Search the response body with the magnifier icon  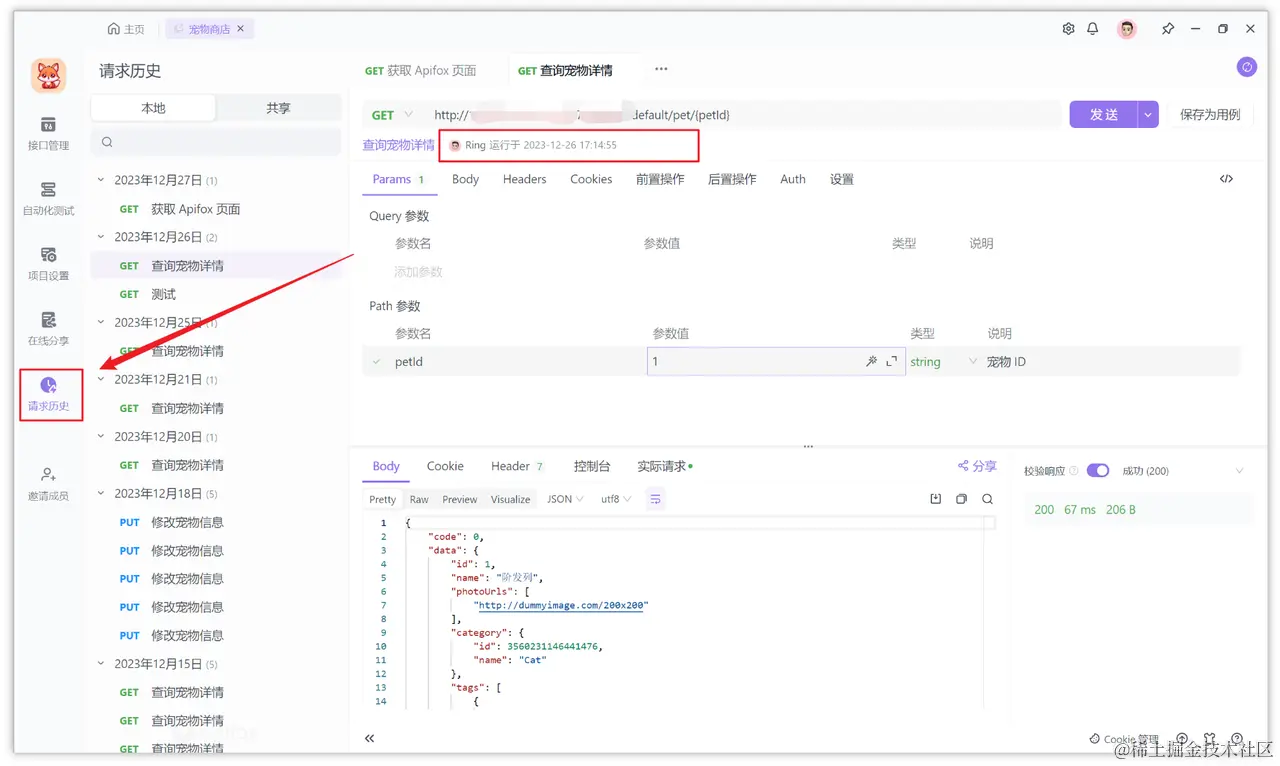tap(987, 498)
